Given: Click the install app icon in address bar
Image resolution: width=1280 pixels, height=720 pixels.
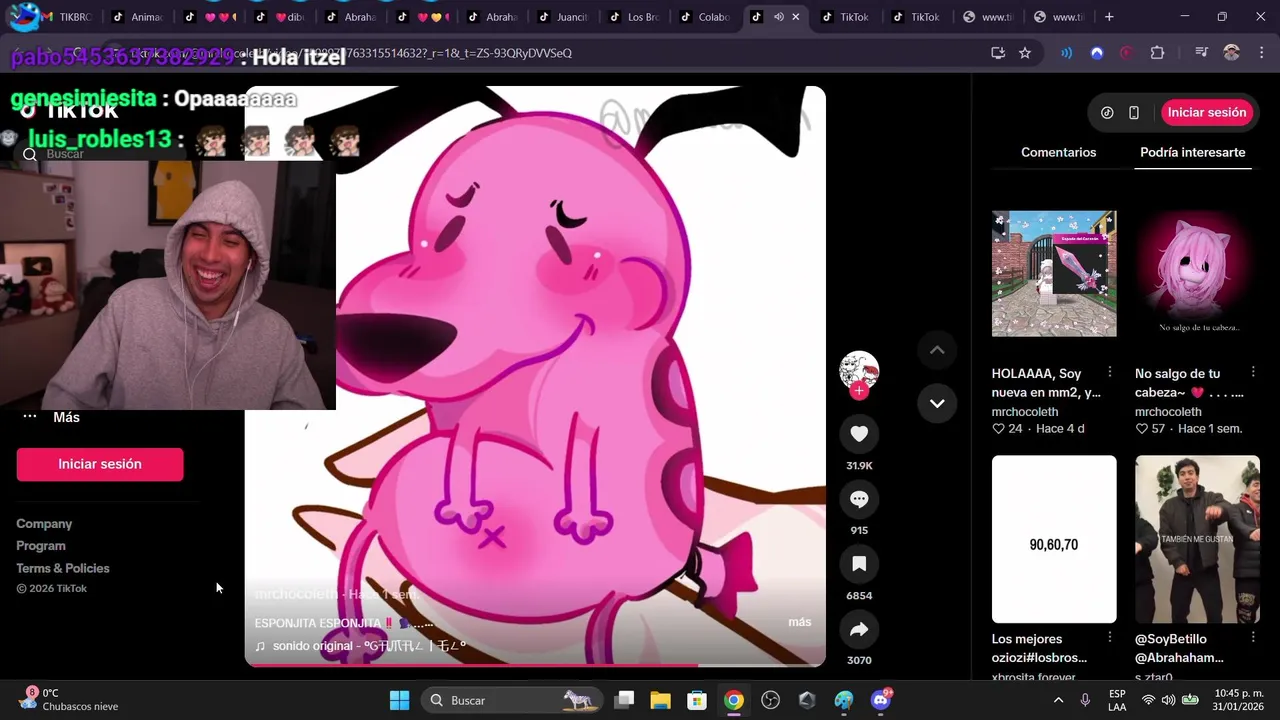Looking at the screenshot, I should (x=998, y=53).
